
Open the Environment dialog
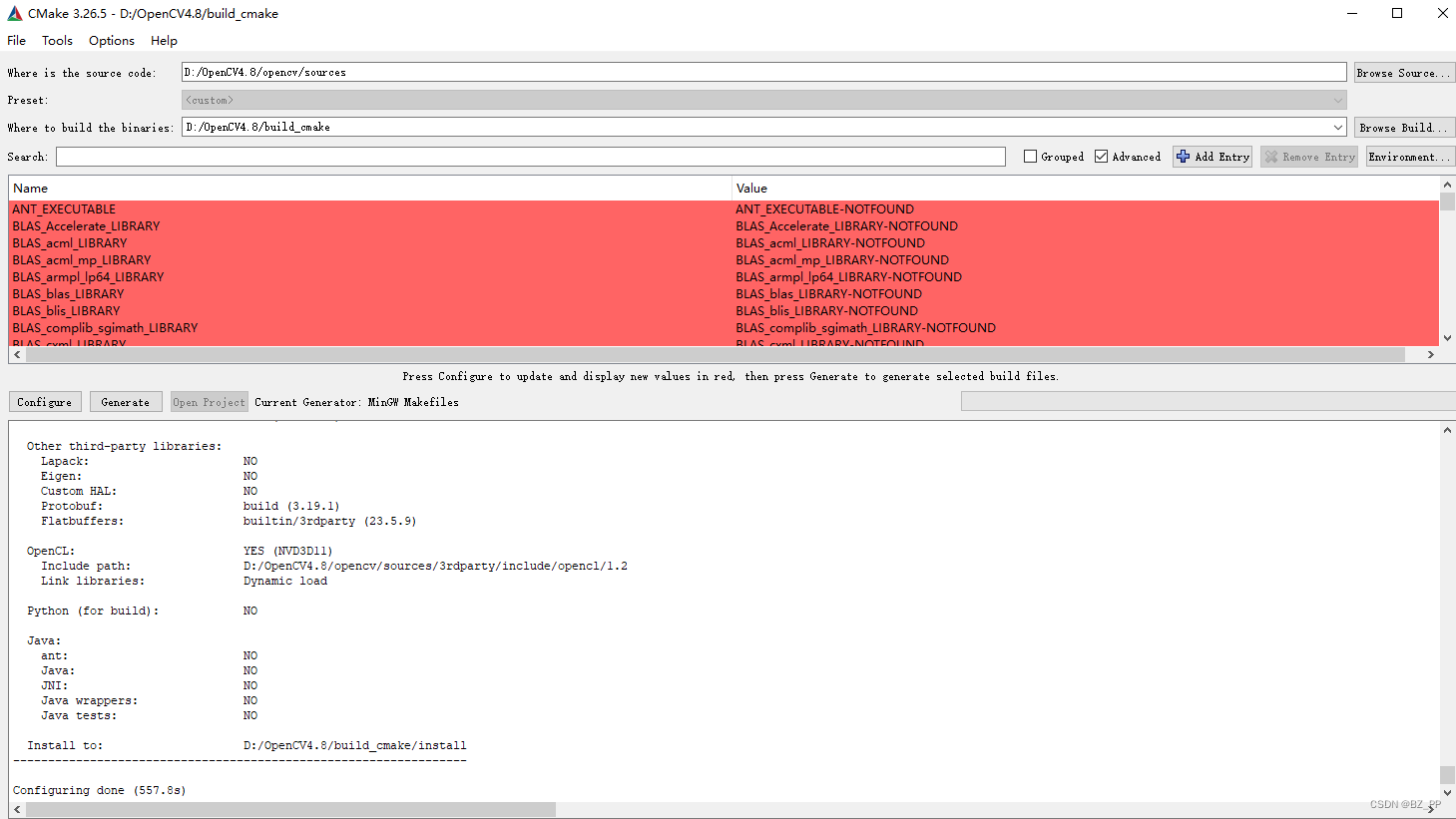click(1409, 157)
